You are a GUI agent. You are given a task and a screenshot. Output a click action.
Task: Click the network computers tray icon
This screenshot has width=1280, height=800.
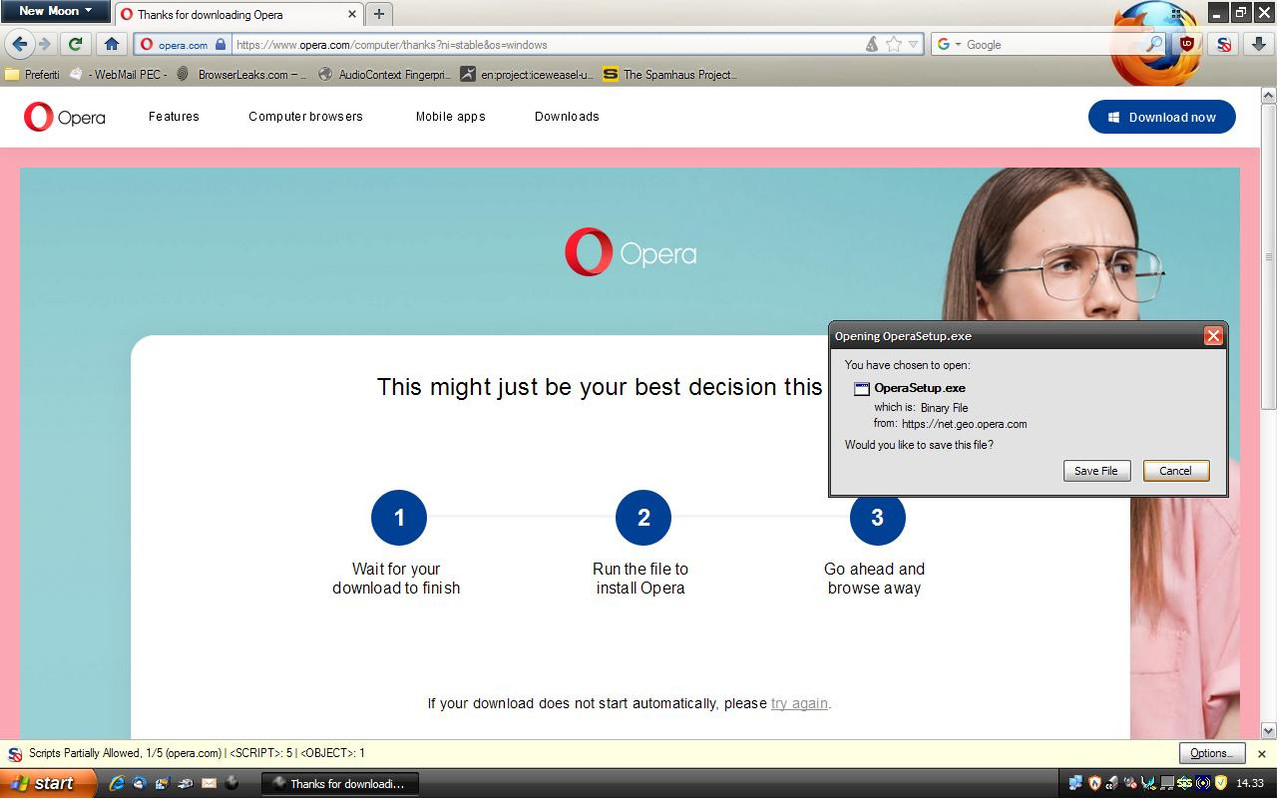point(1076,784)
